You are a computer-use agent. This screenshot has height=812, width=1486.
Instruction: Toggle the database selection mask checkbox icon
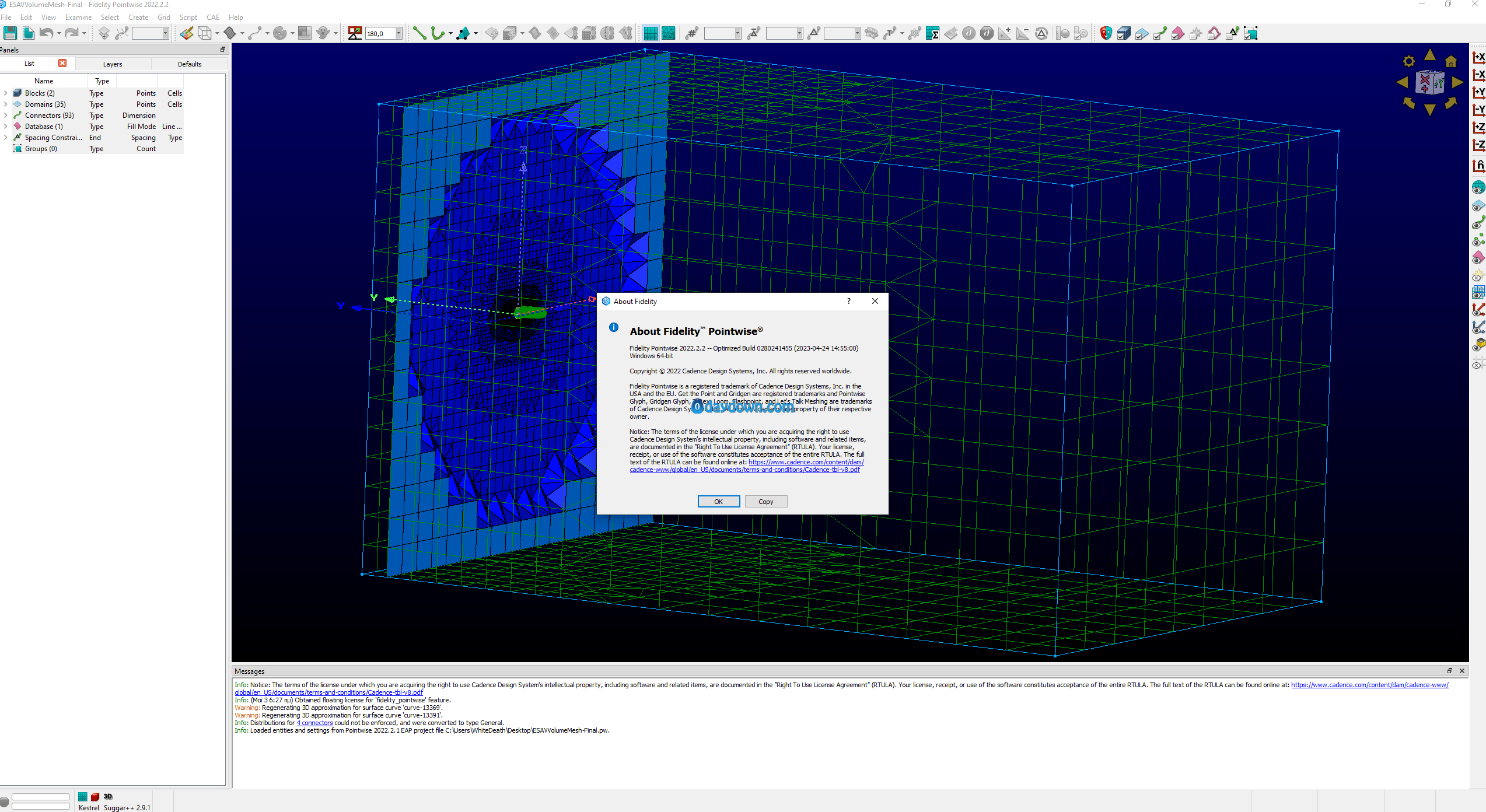1178,33
